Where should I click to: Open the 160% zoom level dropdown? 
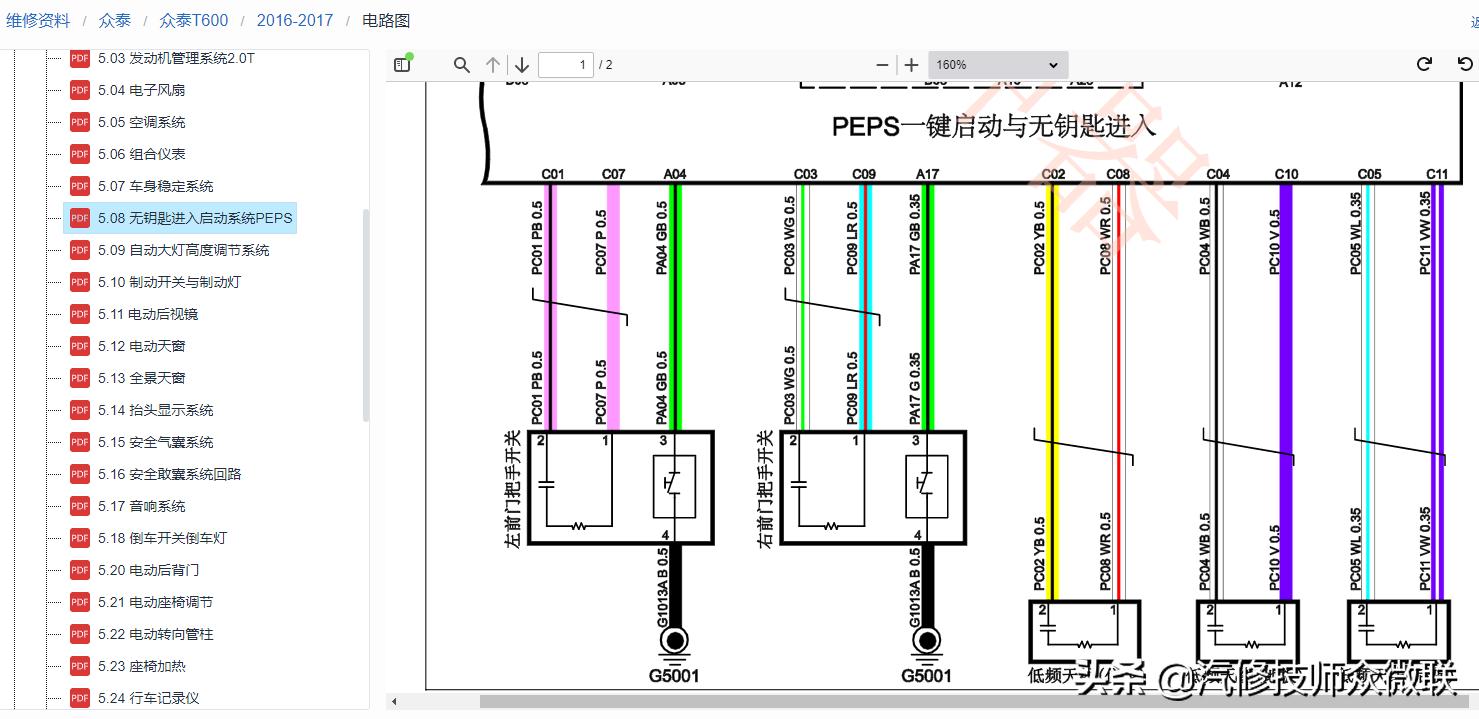coord(997,64)
